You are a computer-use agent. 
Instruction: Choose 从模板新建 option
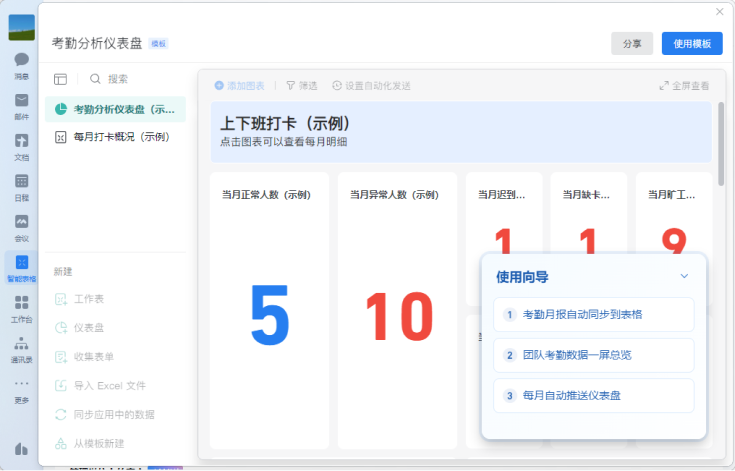(x=90, y=443)
